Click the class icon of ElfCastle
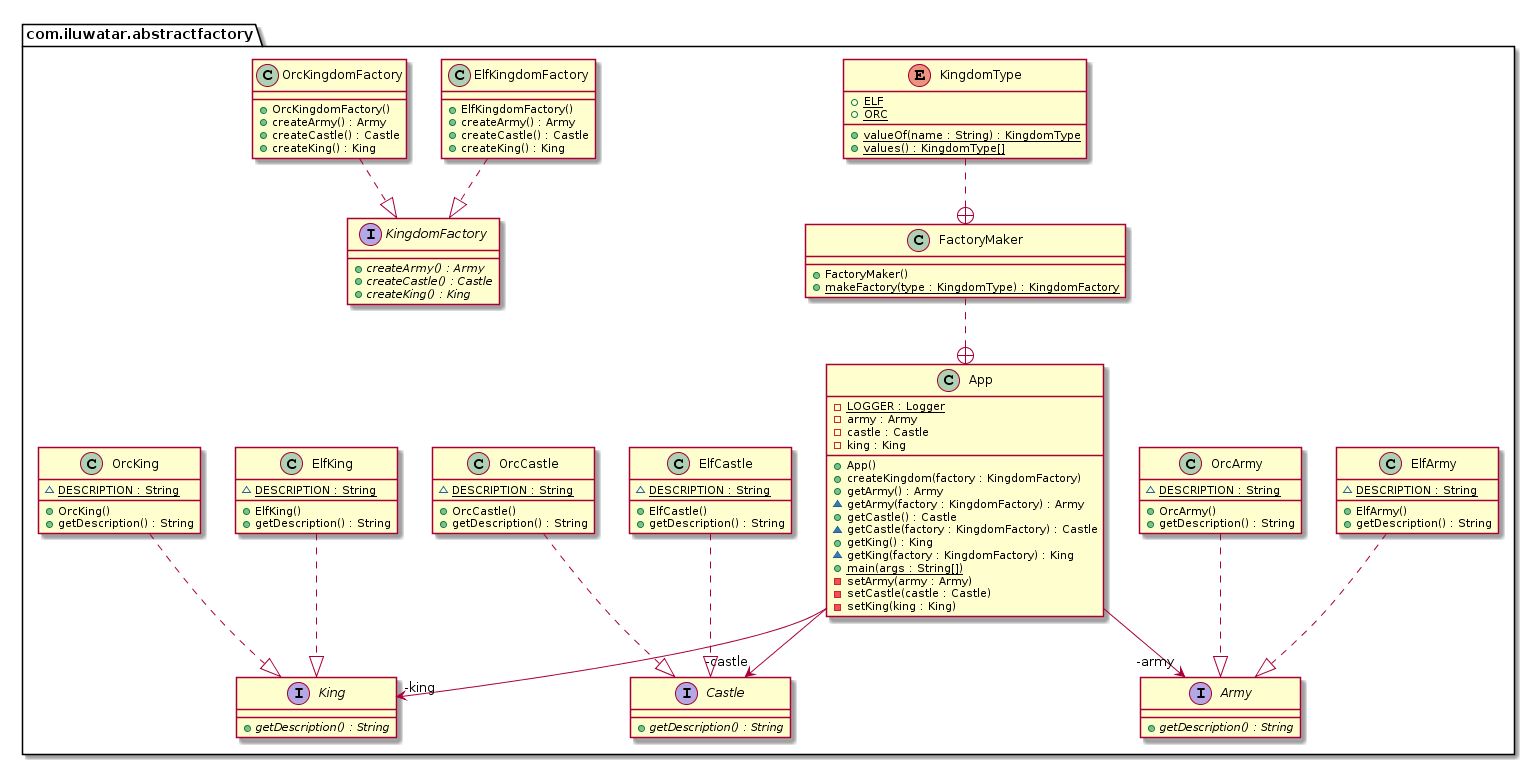Viewport: 1535px width, 765px height. (682, 463)
